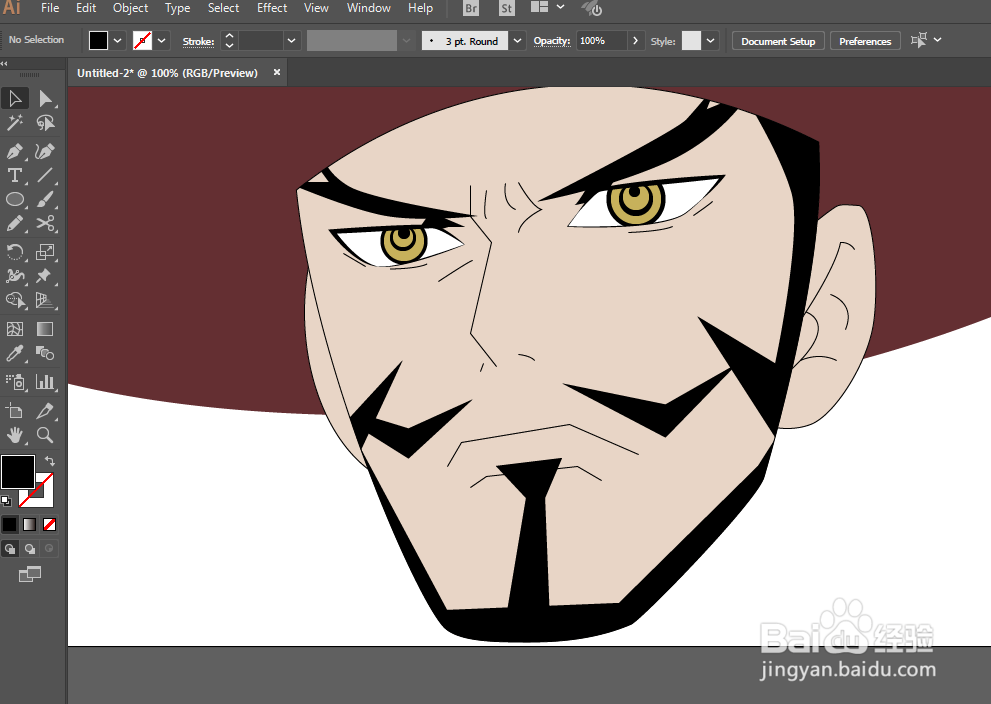
Task: Select the Curvature tool
Action: pyautogui.click(x=45, y=151)
